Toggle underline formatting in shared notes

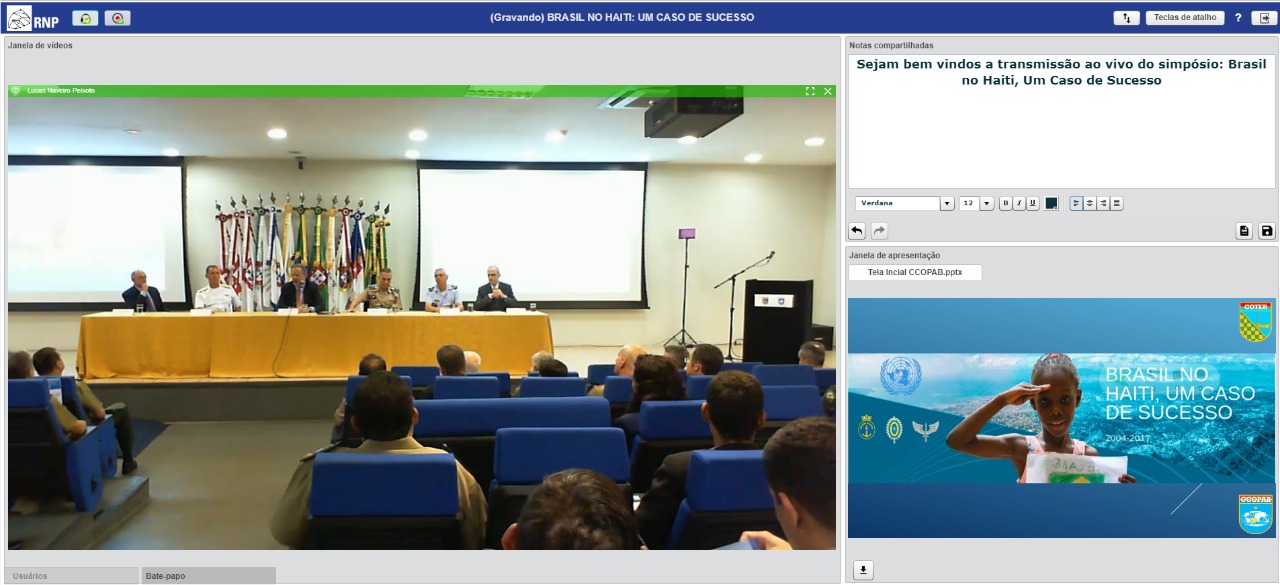point(1033,204)
